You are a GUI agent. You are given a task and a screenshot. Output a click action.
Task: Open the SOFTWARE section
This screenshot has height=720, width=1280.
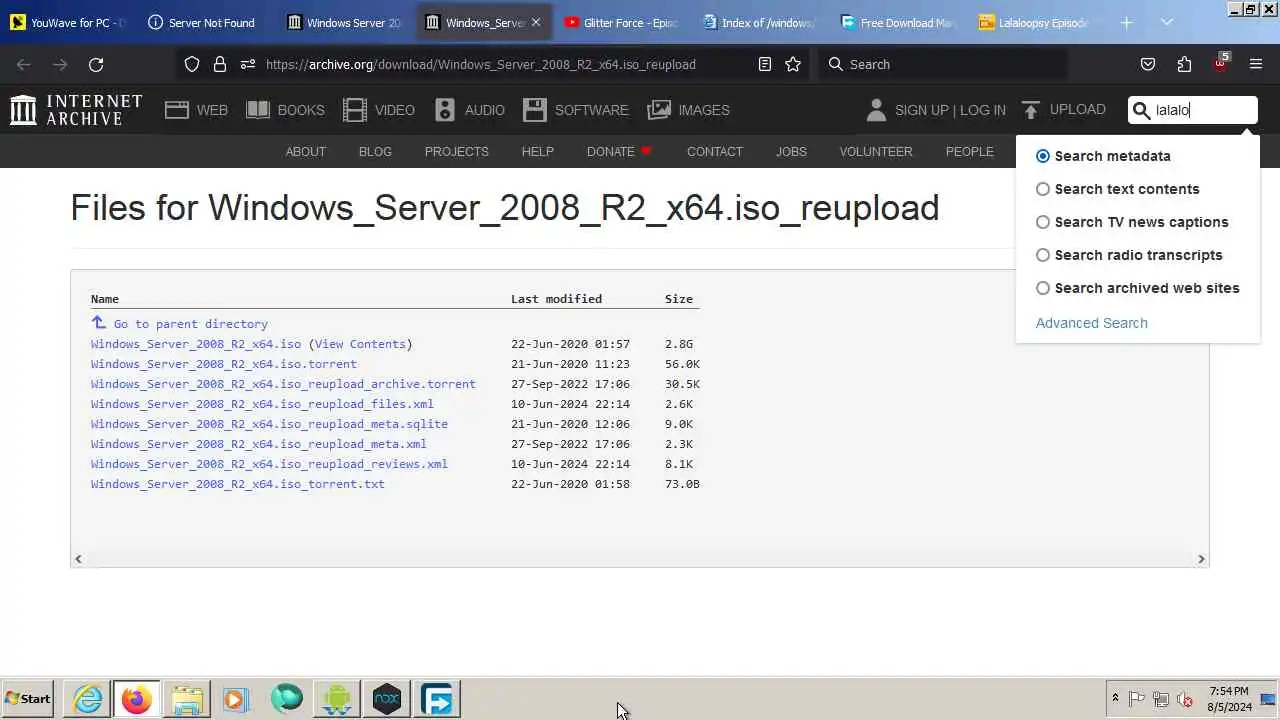click(576, 110)
